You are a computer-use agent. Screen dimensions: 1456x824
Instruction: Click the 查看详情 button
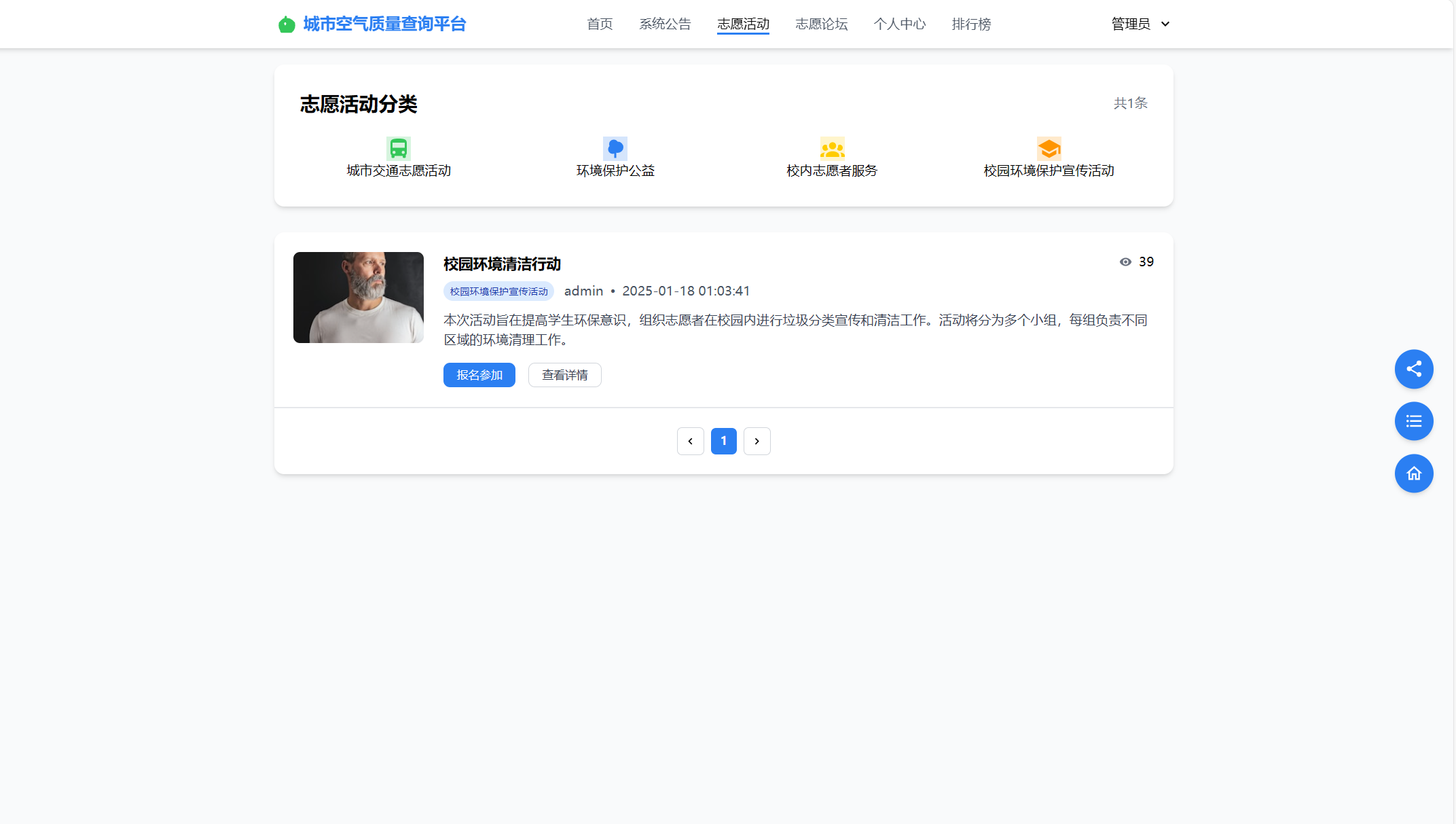[x=564, y=374]
